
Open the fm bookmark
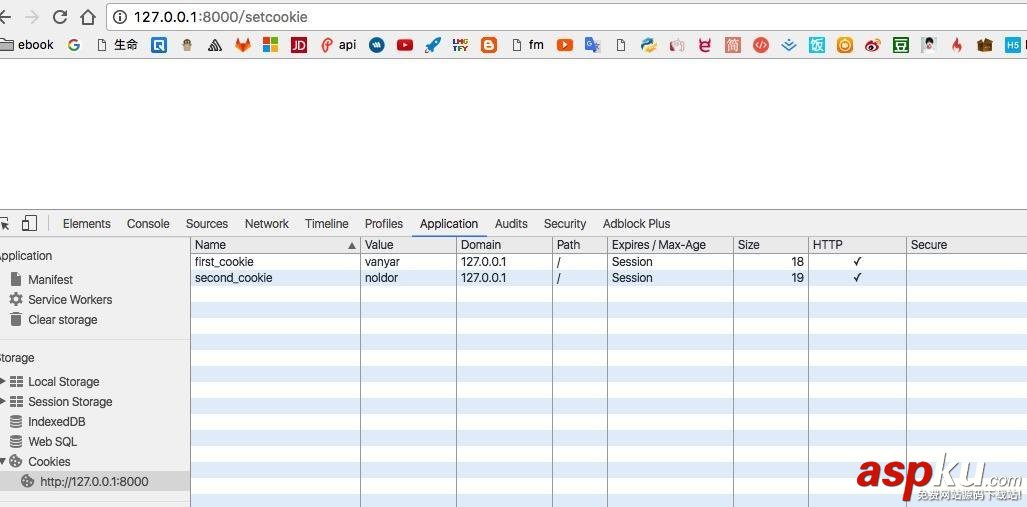528,45
